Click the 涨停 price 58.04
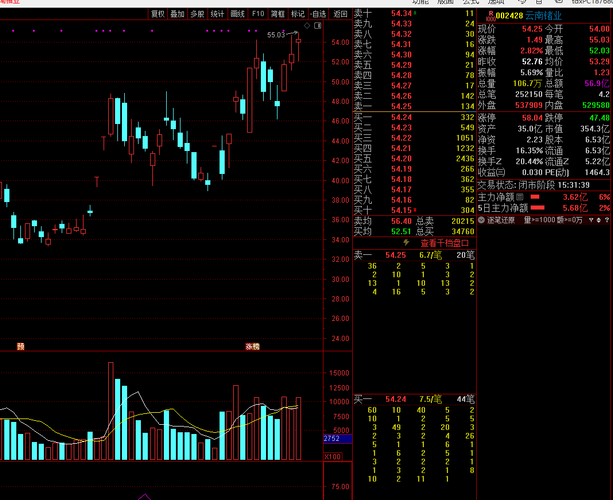613x500 pixels. (532, 118)
